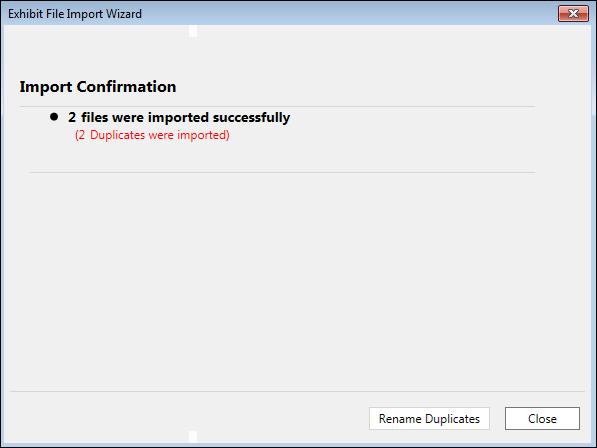Click the divider line below the duplicates notice

tap(283, 172)
